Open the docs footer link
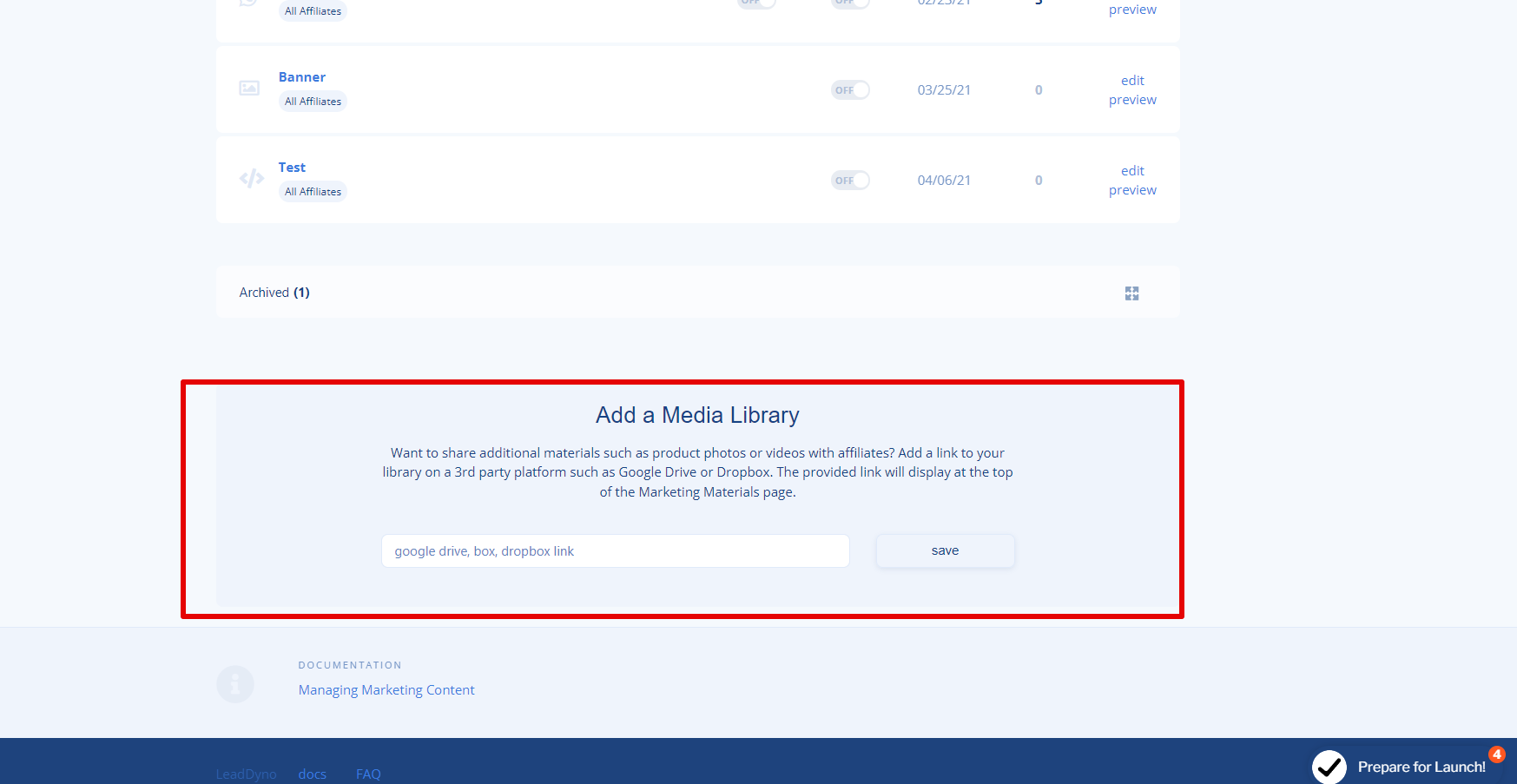Viewport: 1517px width, 784px height. tap(312, 774)
